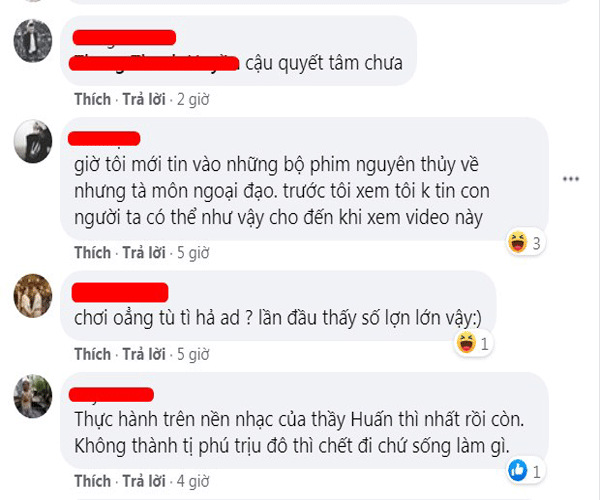Click Thích under the nguyên thủy film comment
Viewport: 600px width, 500px height.
[93, 253]
